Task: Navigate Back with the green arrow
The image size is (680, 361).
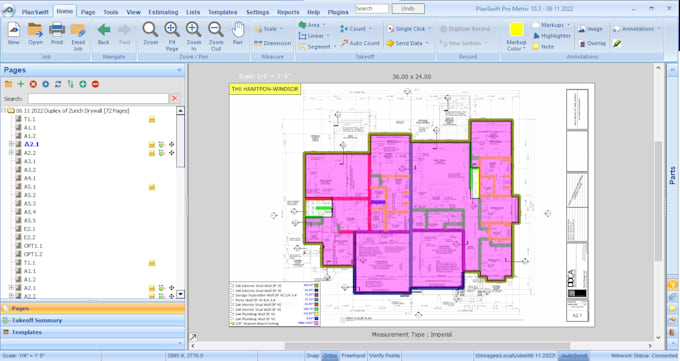Action: click(x=104, y=33)
